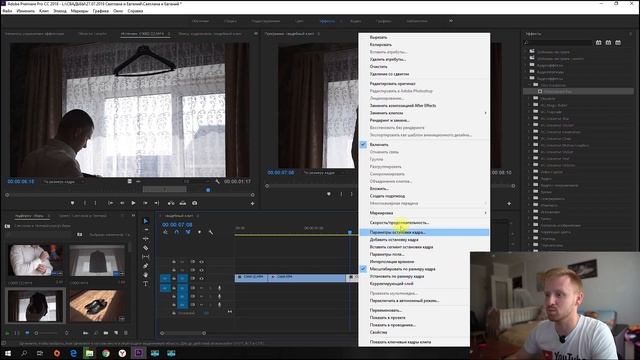Play the clip in the Source monitor

click(133, 203)
